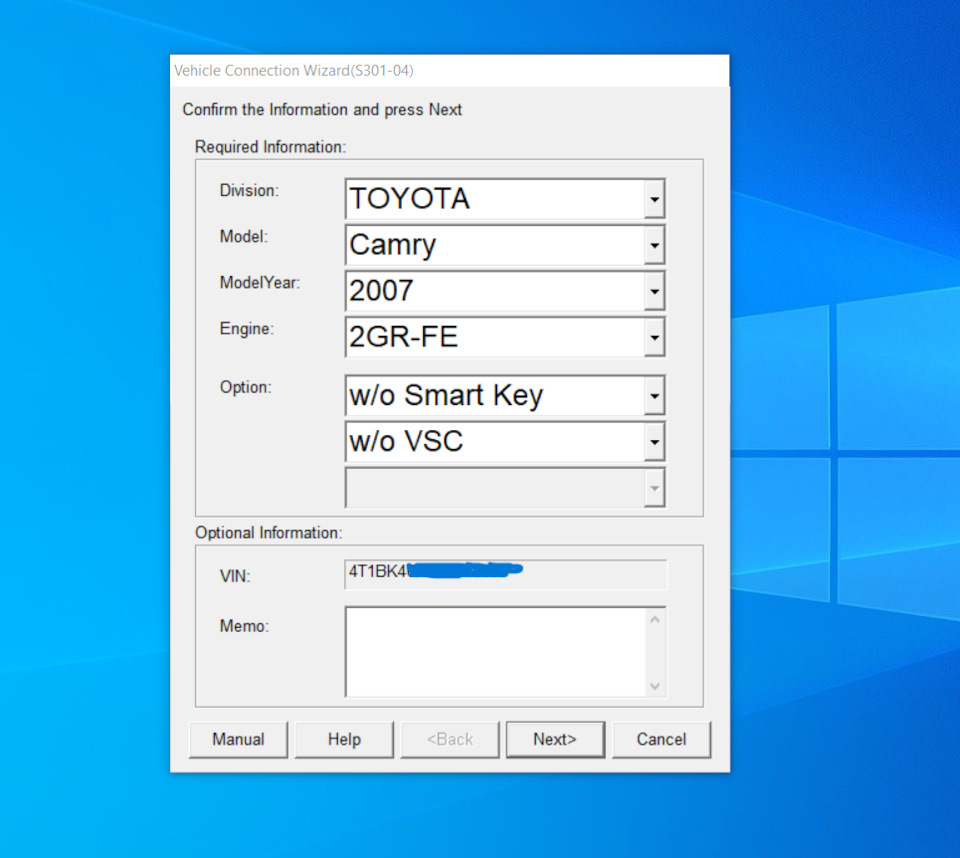Screen dimensions: 960x858
Task: Proceed with the Next> button
Action: pyautogui.click(x=555, y=739)
